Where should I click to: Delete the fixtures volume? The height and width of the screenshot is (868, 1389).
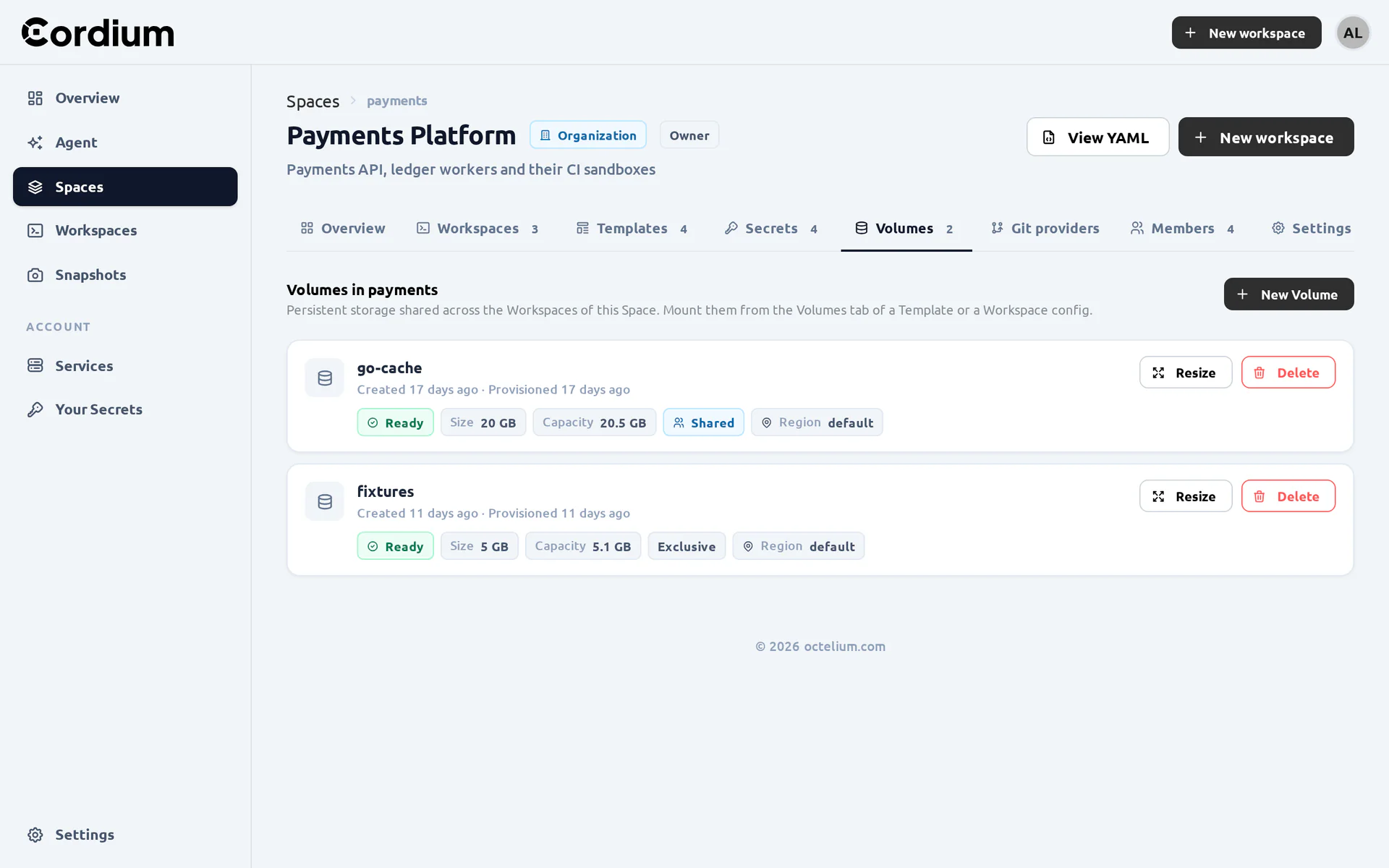(x=1288, y=496)
